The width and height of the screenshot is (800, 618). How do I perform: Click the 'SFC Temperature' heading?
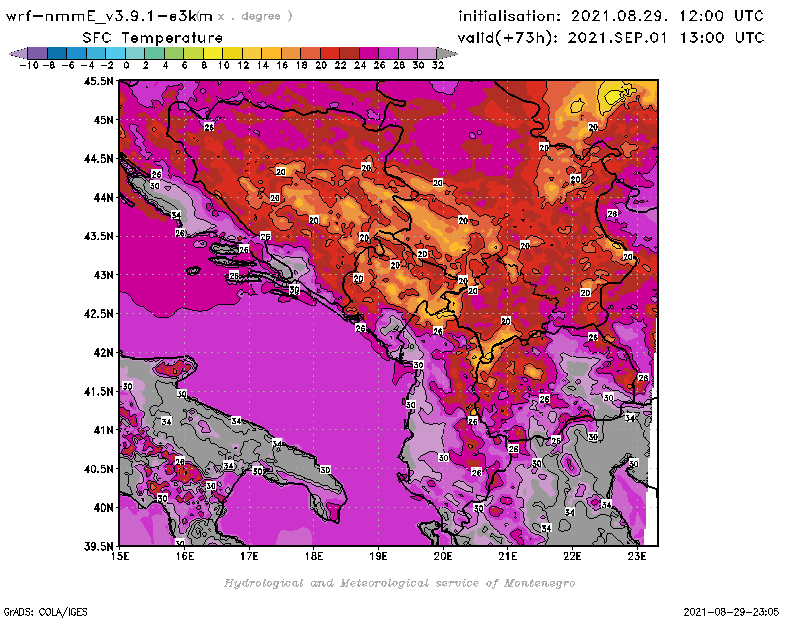click(x=153, y=38)
